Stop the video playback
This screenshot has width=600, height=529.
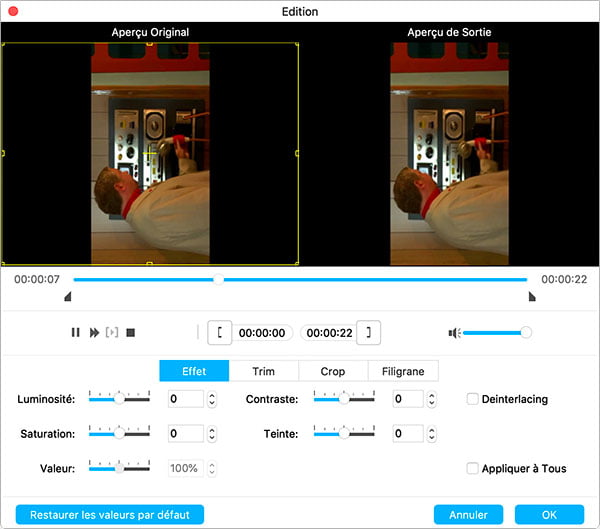(x=130, y=332)
